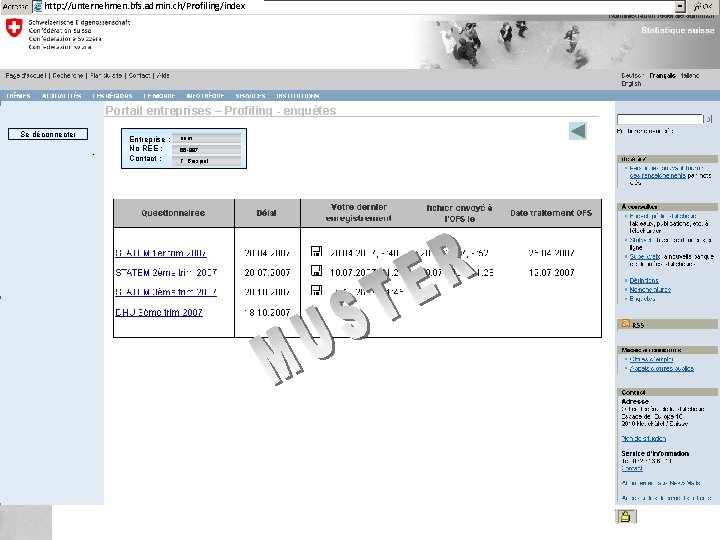
Task: Click Date traitement OFS column header
Action: point(551,213)
